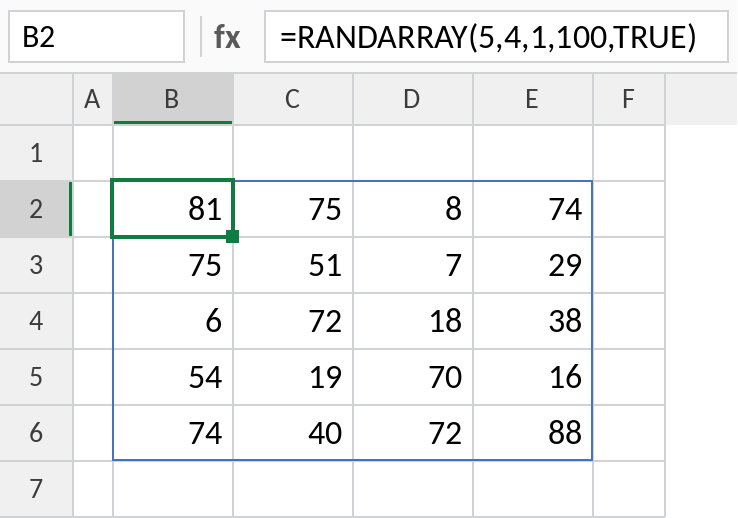Click empty cell A2
This screenshot has height=518, width=738.
pyautogui.click(x=93, y=209)
